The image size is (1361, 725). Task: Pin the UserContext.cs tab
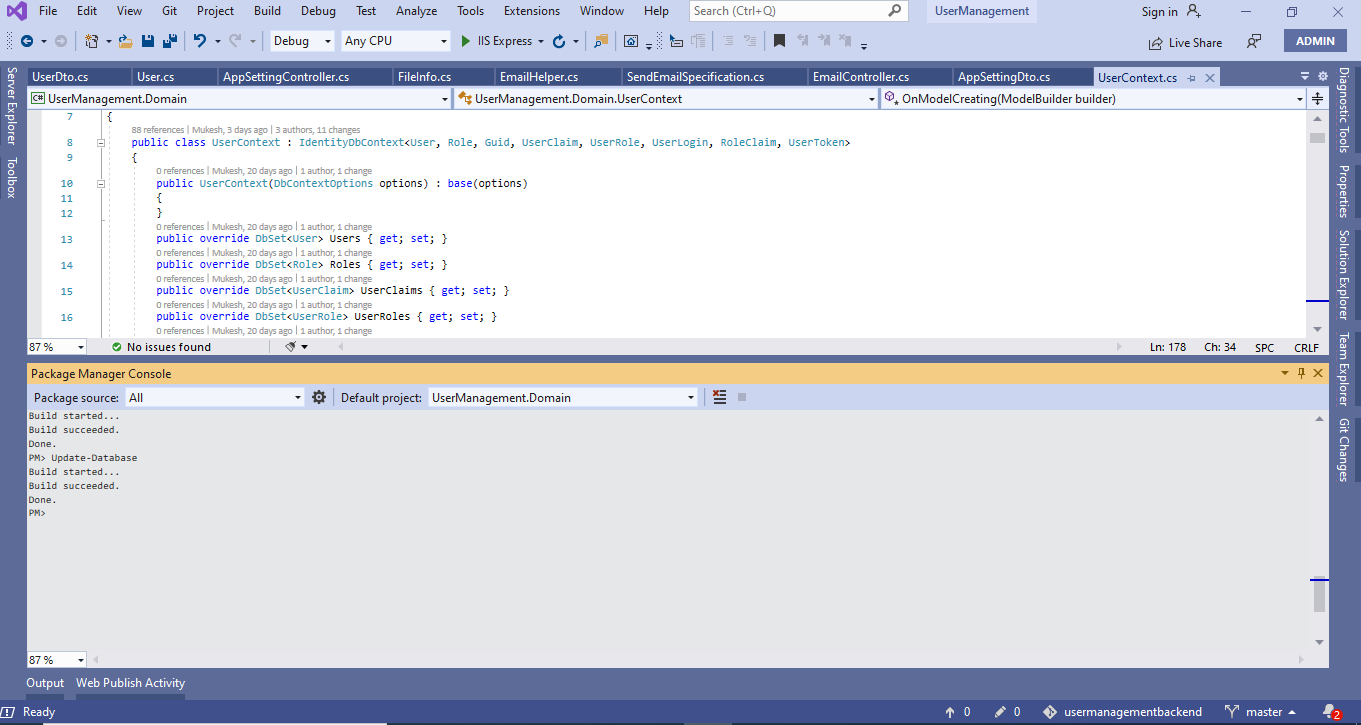(x=1192, y=78)
